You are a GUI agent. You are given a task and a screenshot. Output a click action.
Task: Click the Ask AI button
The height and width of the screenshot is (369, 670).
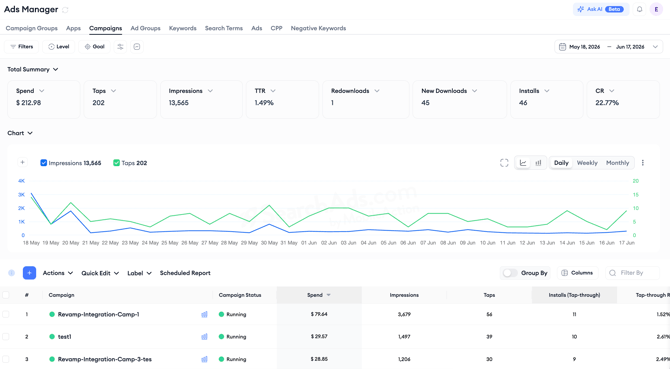[601, 9]
